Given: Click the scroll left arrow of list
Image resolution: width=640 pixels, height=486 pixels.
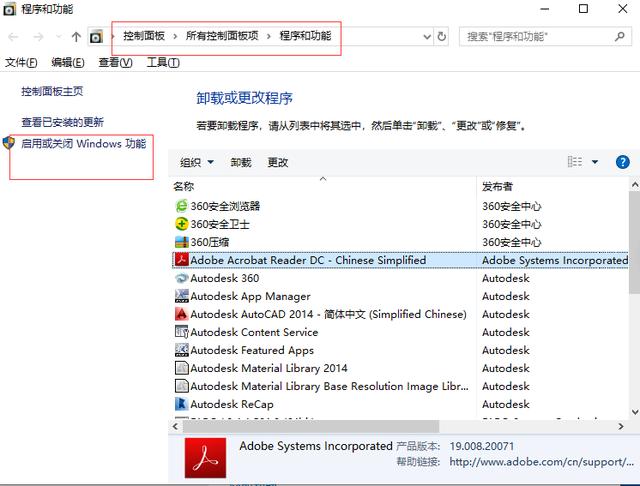Looking at the screenshot, I should click(x=176, y=426).
